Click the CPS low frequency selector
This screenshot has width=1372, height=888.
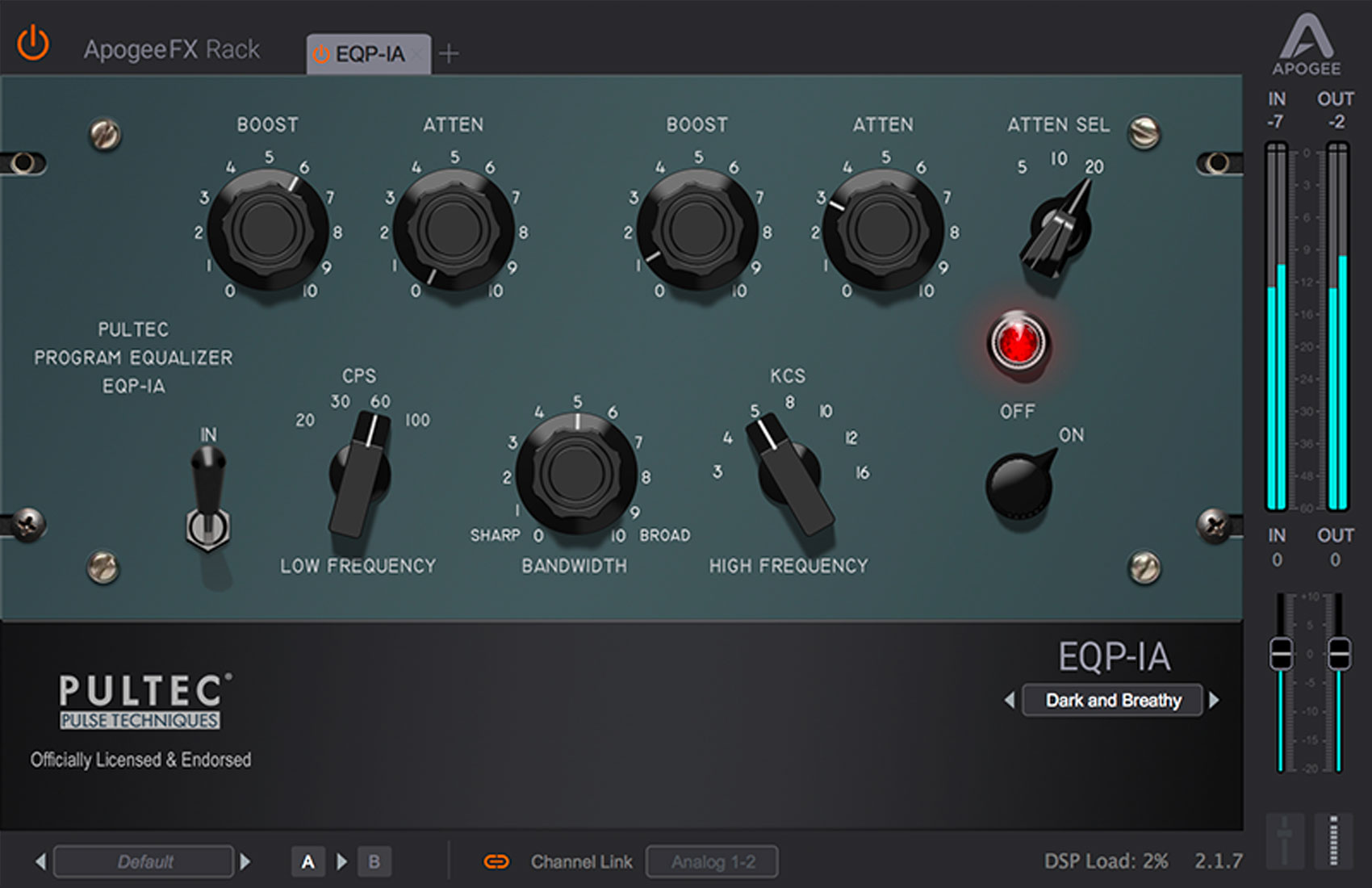point(361,475)
